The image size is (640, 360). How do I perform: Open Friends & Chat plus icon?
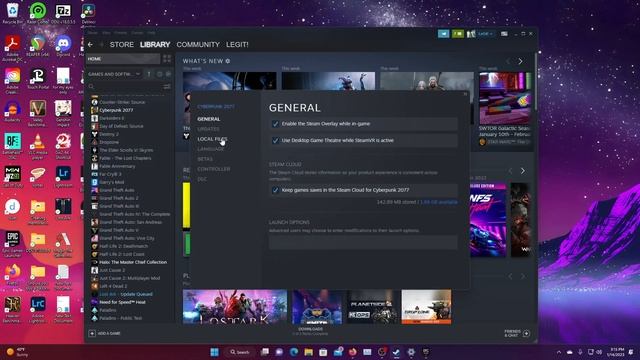[527, 333]
